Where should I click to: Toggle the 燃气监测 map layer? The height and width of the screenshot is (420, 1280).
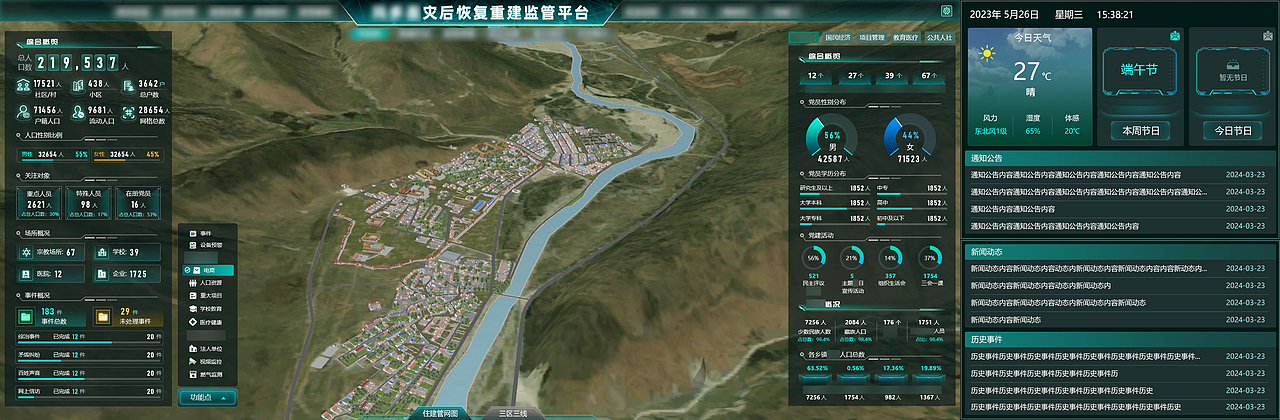(205, 374)
